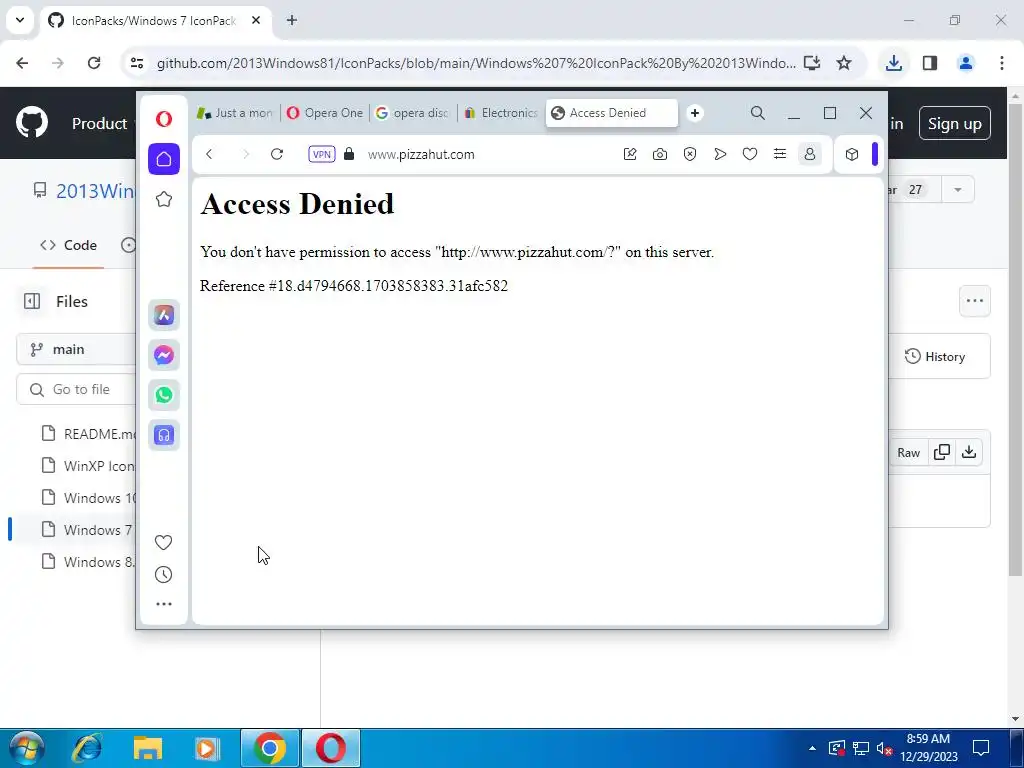Screen dimensions: 1024x768
Task: Download raw file icon on GitHub
Action: [969, 452]
